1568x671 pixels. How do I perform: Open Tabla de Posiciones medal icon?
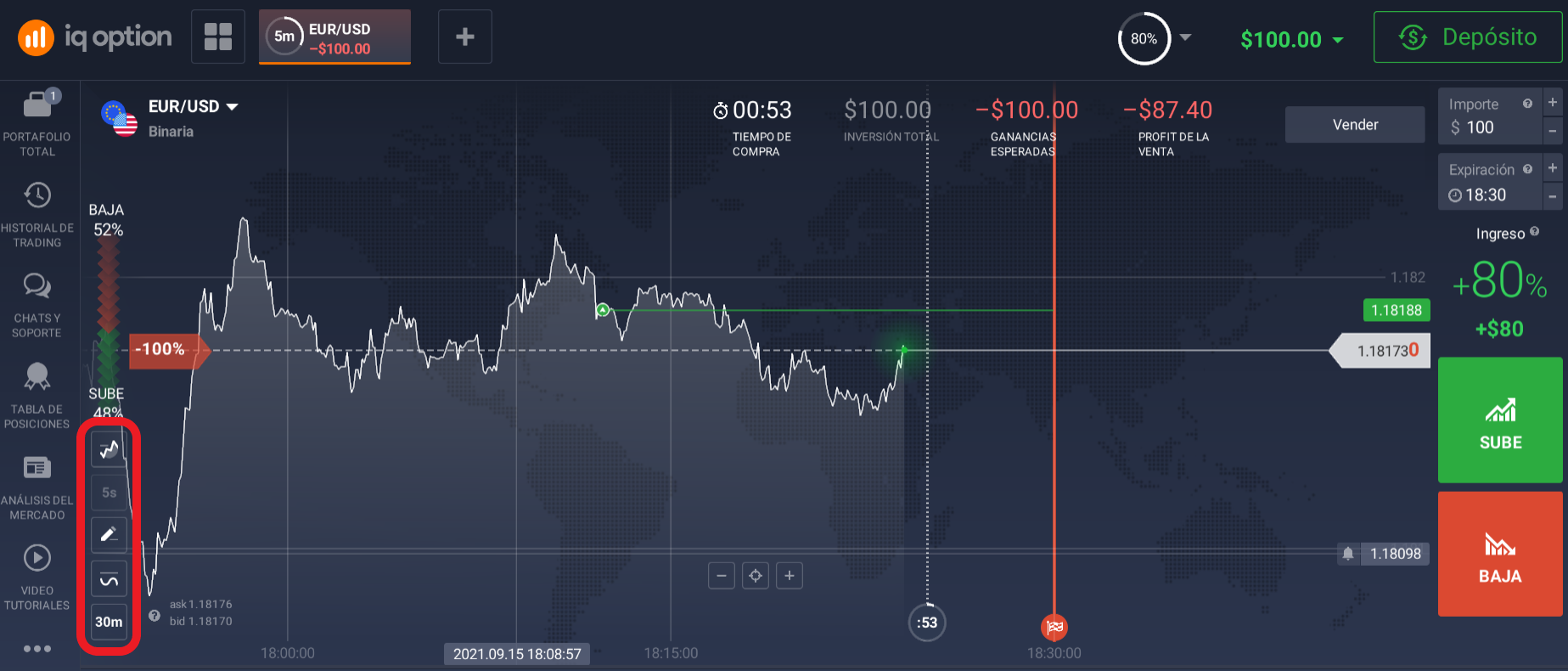37,376
